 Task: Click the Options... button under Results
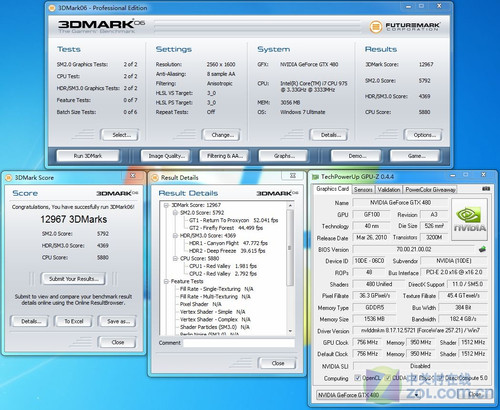click(x=424, y=135)
